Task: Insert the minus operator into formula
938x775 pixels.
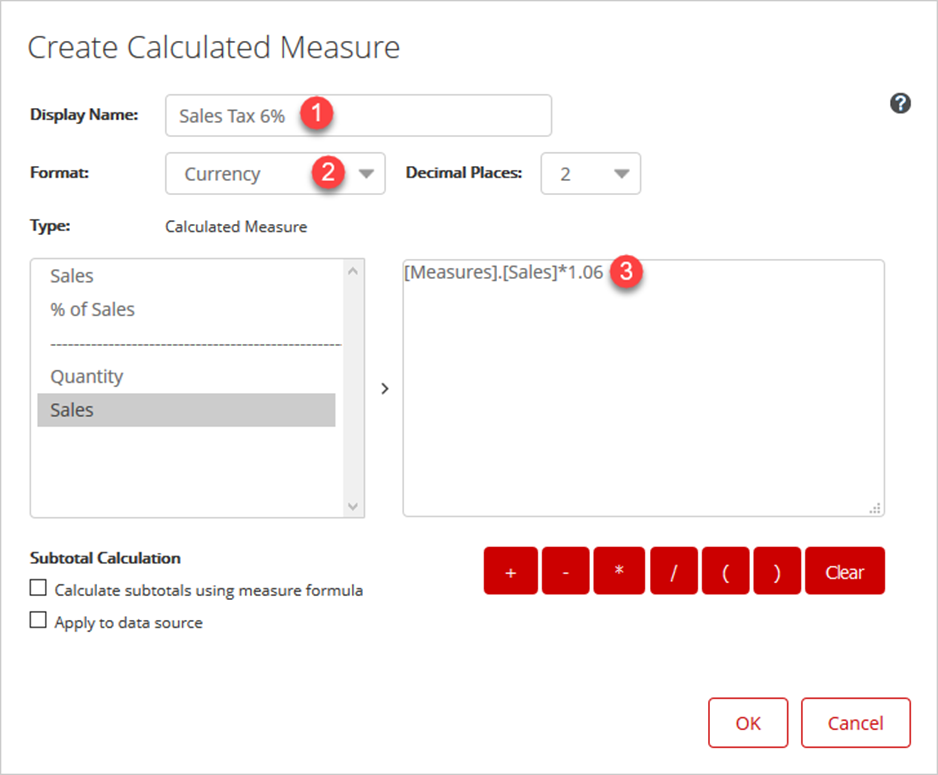Action: coord(565,571)
